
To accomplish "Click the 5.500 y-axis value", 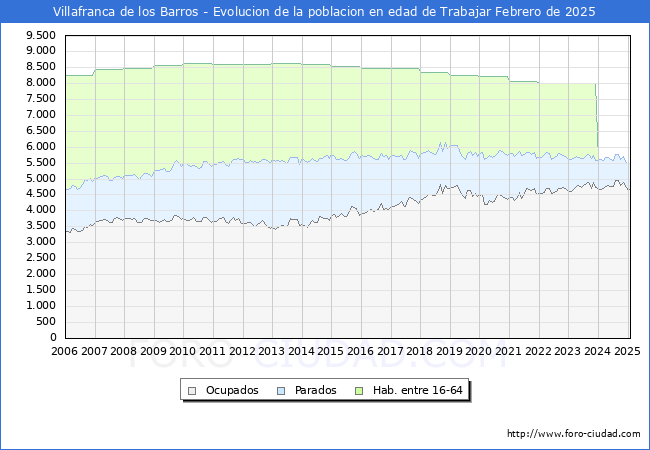I will point(41,162).
